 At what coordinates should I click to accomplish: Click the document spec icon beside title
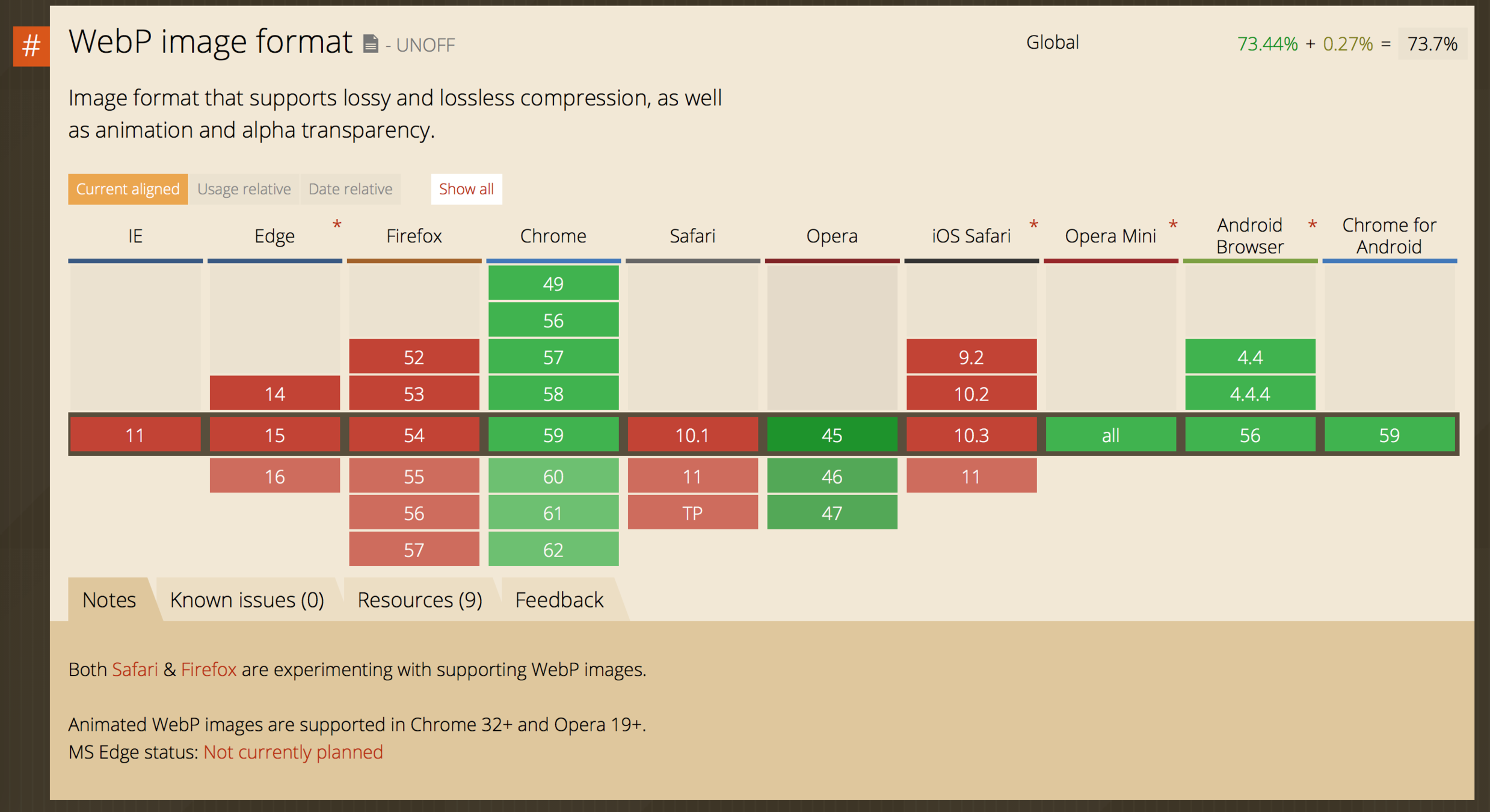(x=371, y=44)
